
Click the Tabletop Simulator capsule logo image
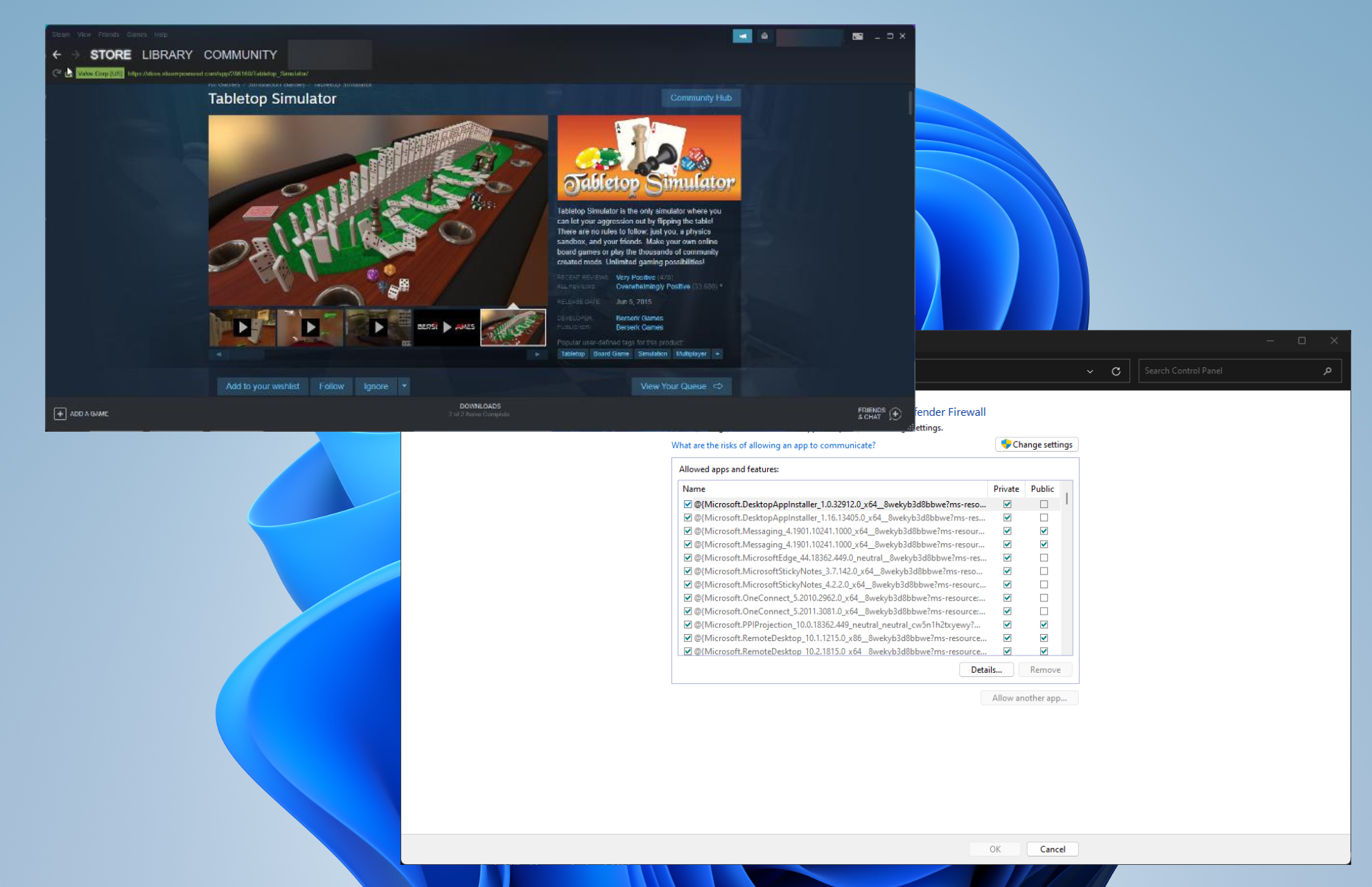click(x=649, y=157)
